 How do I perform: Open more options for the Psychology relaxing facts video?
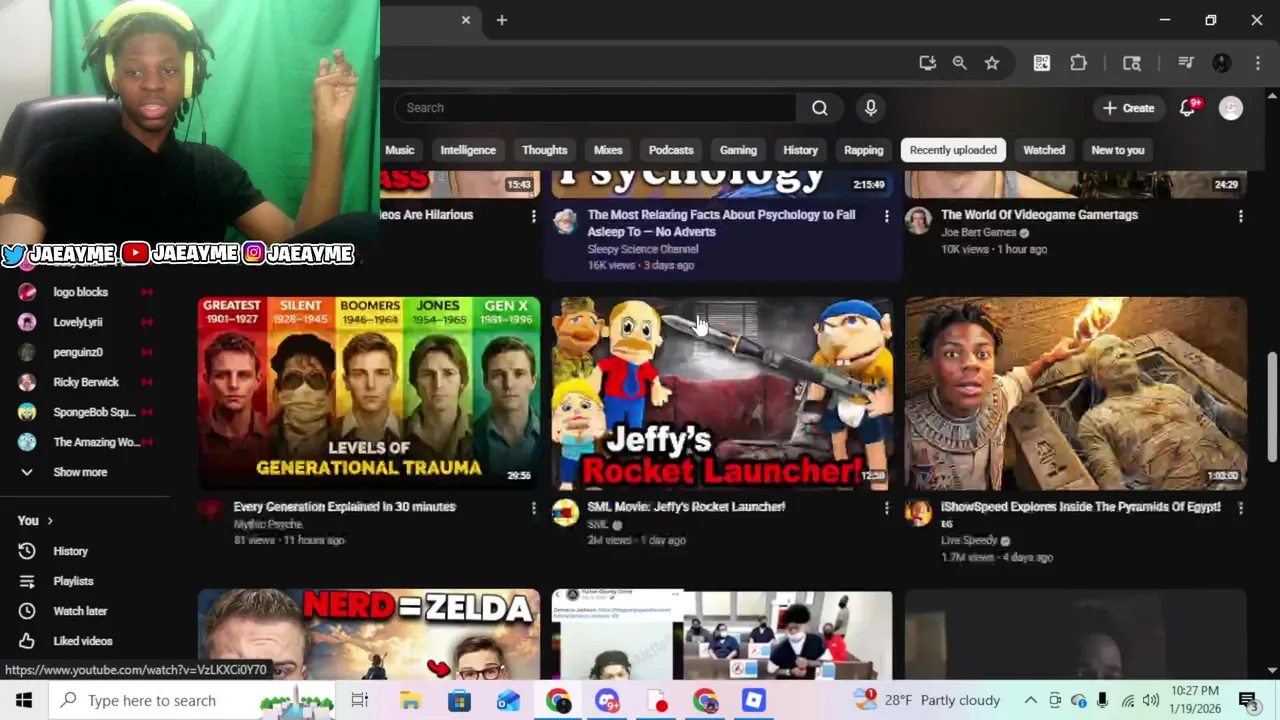click(x=886, y=216)
